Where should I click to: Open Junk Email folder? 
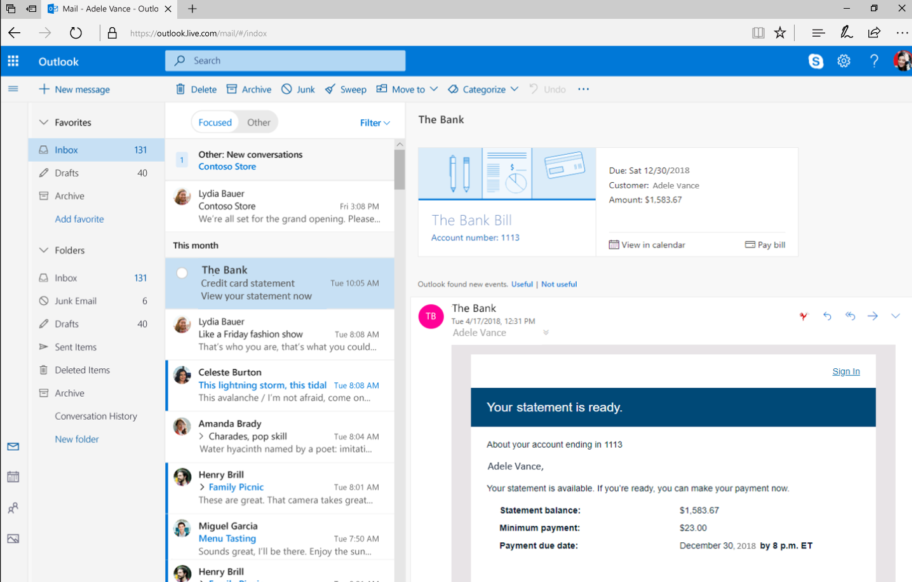(97, 301)
